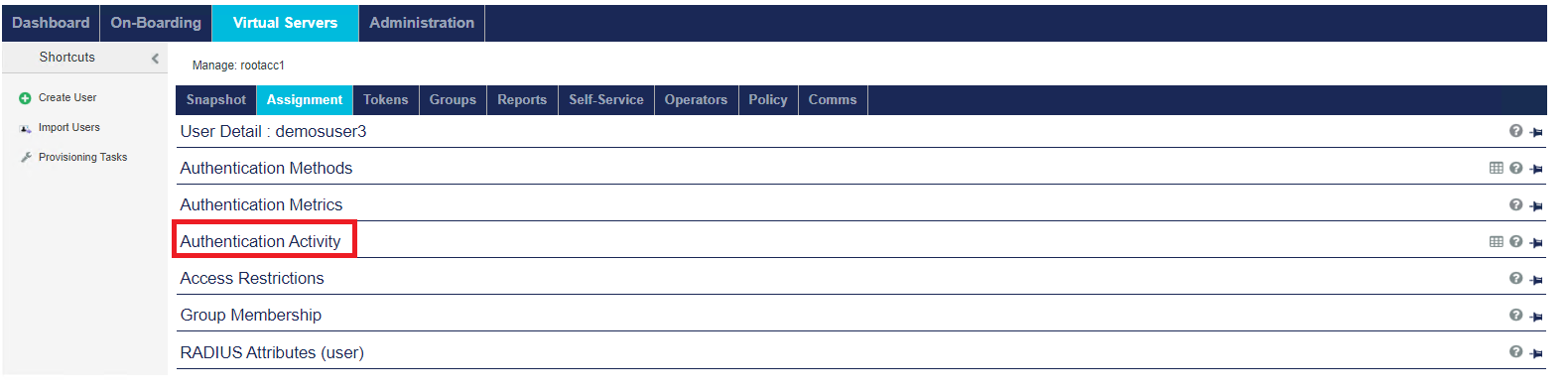Viewport: 1568px width, 392px height.
Task: Click help icon for Group Membership
Action: click(x=1515, y=315)
